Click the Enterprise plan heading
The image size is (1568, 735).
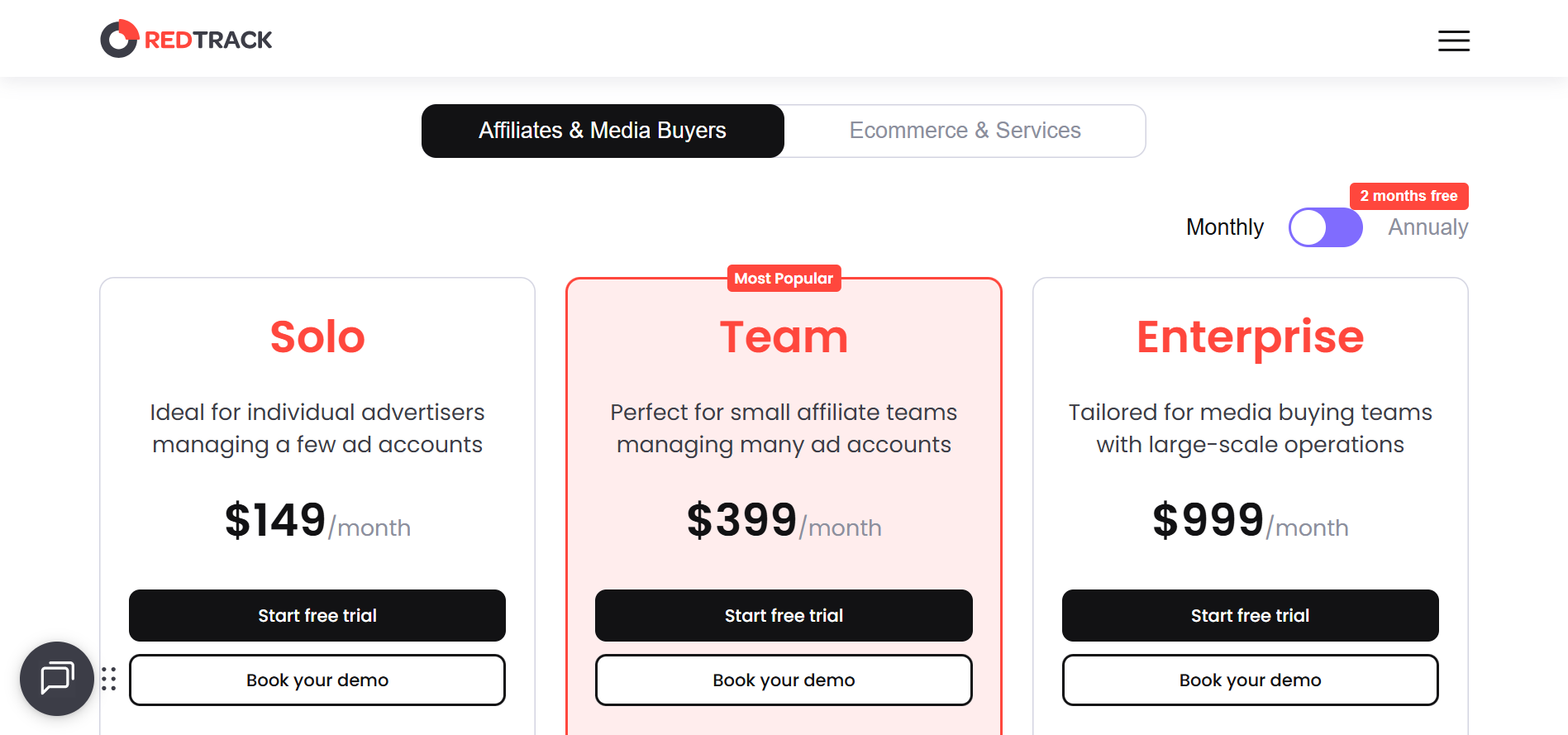[1250, 336]
